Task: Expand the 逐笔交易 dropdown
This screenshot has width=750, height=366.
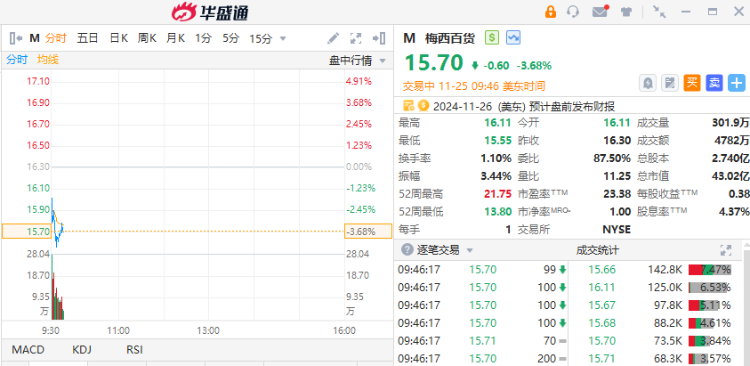Action: pos(470,250)
